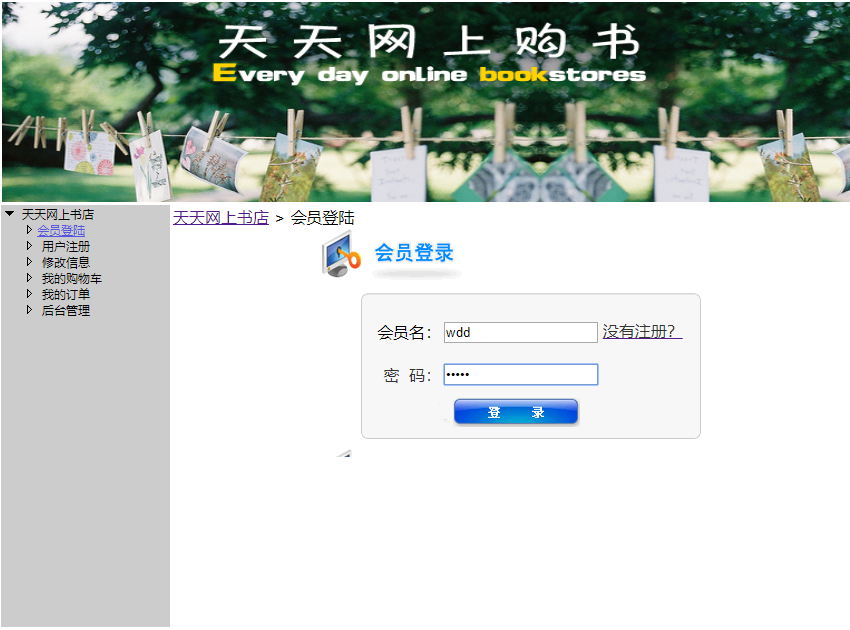This screenshot has height=630, width=850.
Task: Expand the arrow beside 用户注册
Action: (29, 246)
